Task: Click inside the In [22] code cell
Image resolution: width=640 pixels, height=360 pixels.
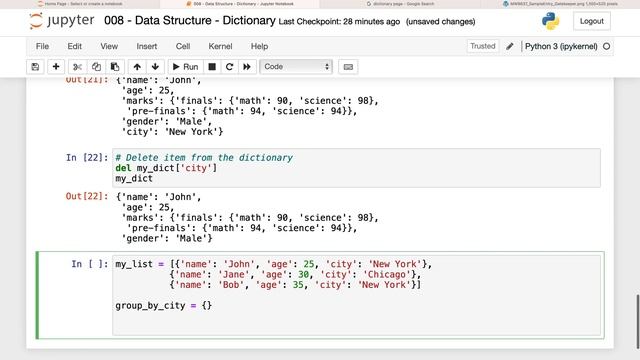Action: 356,168
